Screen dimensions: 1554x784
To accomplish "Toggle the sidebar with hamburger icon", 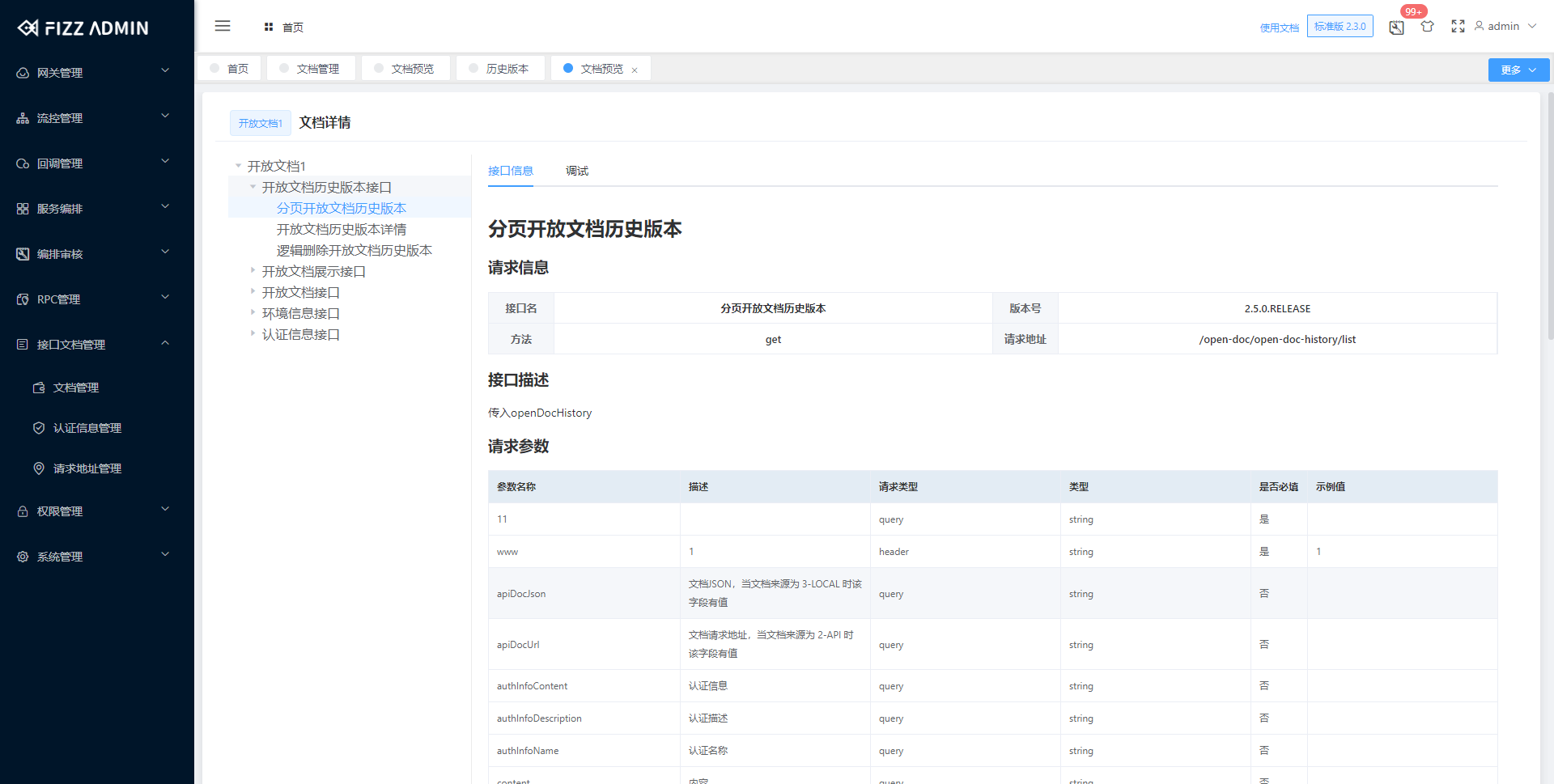I will click(x=223, y=26).
